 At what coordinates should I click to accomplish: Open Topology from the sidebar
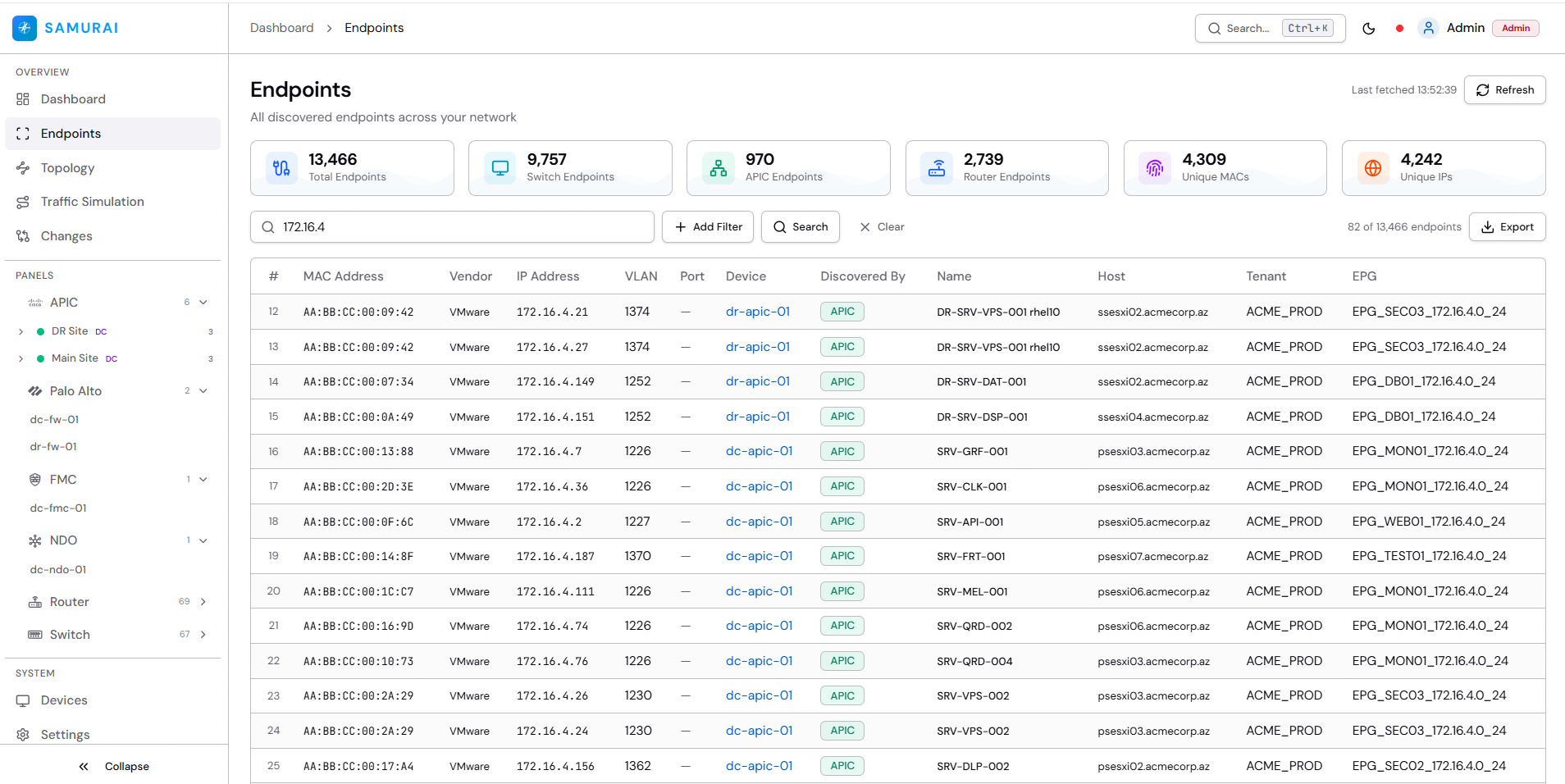(x=67, y=168)
